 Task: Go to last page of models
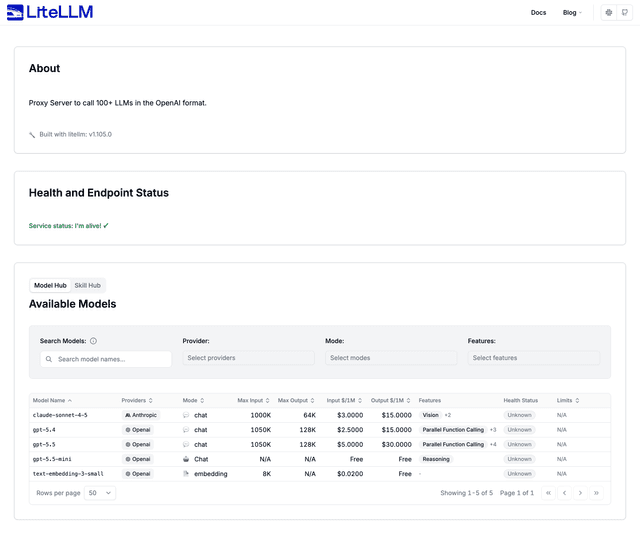point(596,493)
